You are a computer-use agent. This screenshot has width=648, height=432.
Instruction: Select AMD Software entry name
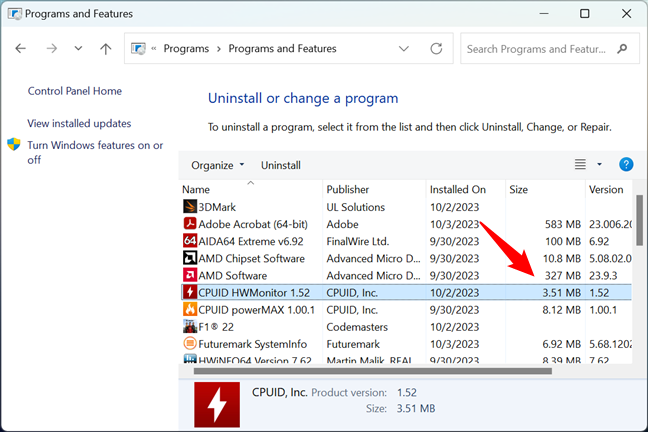coord(233,276)
